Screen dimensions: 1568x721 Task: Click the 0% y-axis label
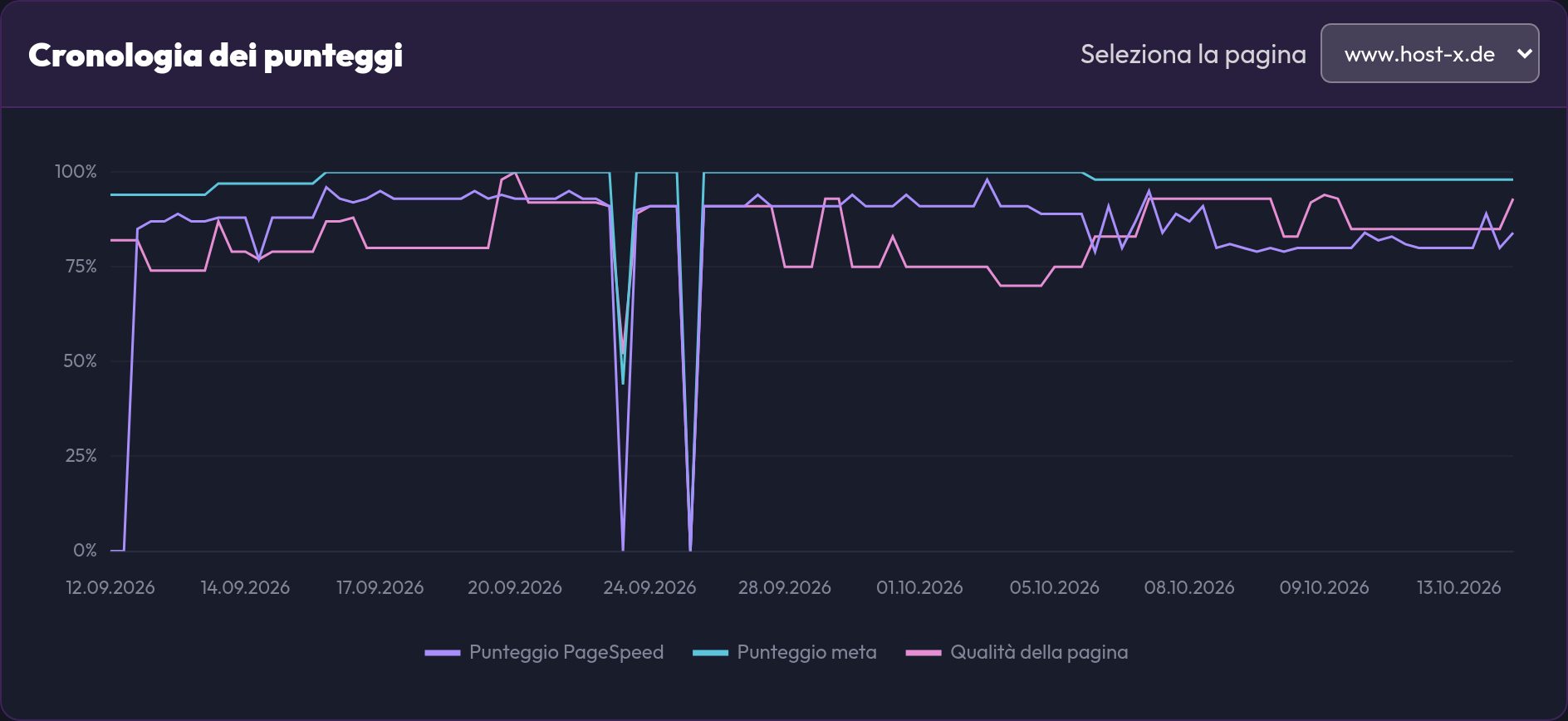(x=85, y=550)
